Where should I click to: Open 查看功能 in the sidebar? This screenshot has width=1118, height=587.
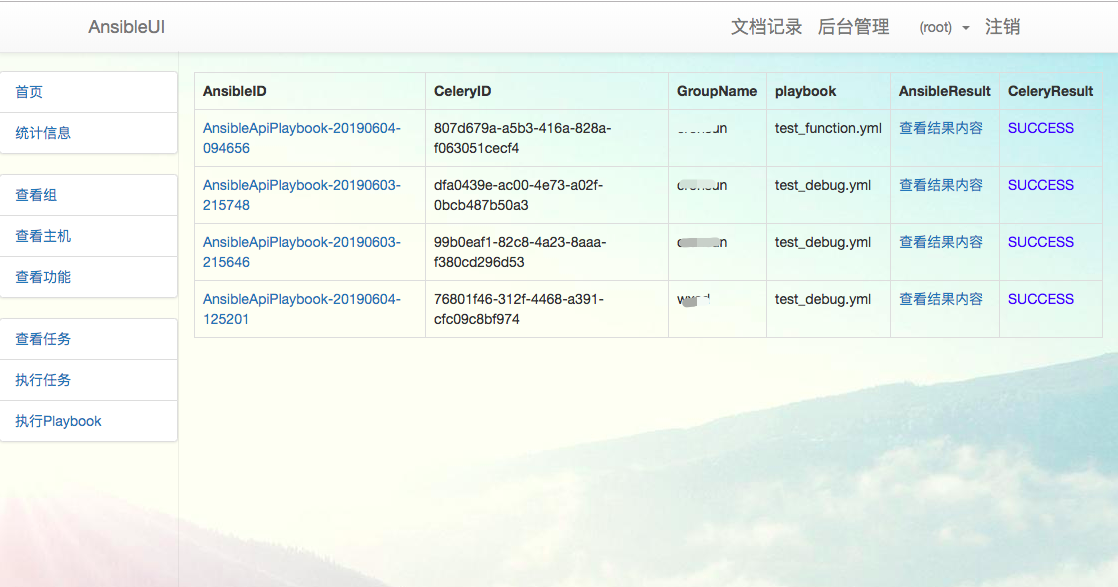[x=88, y=277]
